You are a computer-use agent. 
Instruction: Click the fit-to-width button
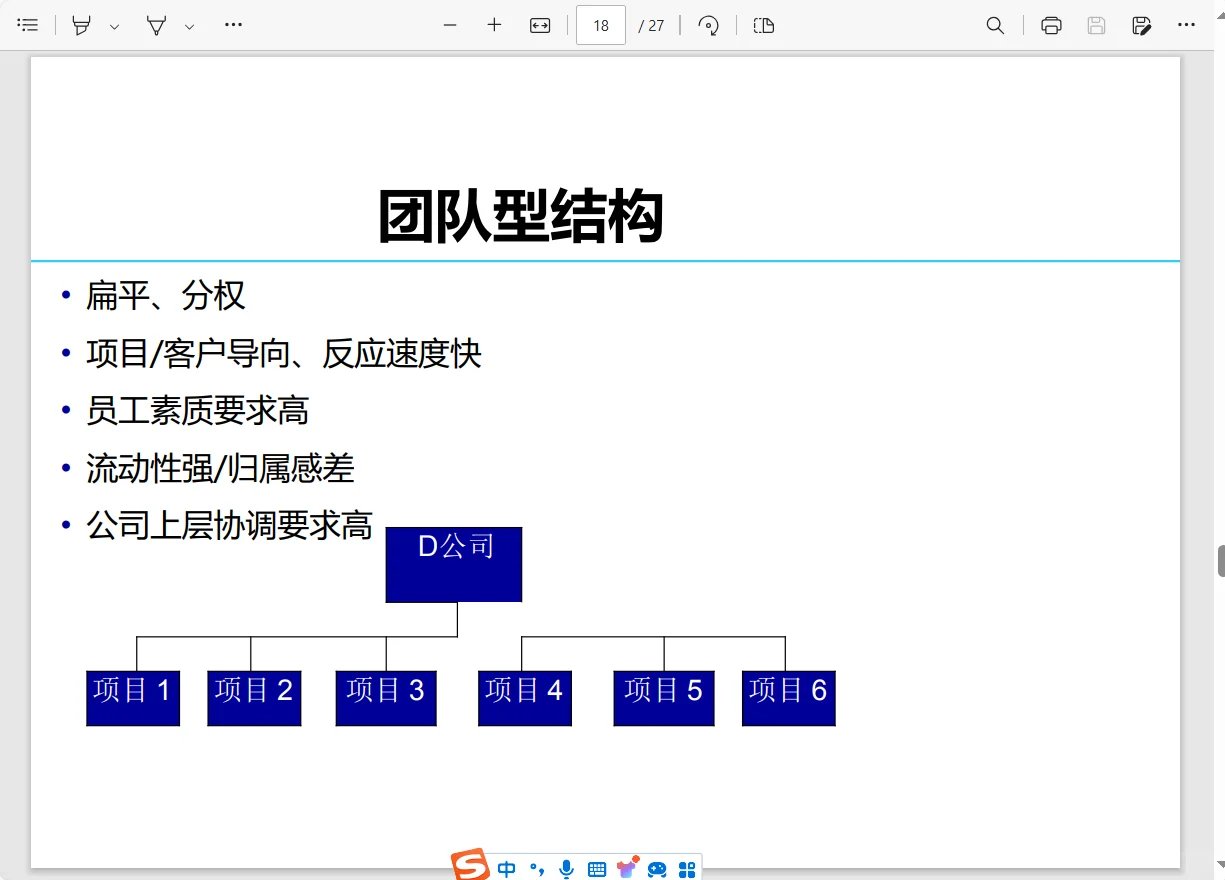[539, 25]
